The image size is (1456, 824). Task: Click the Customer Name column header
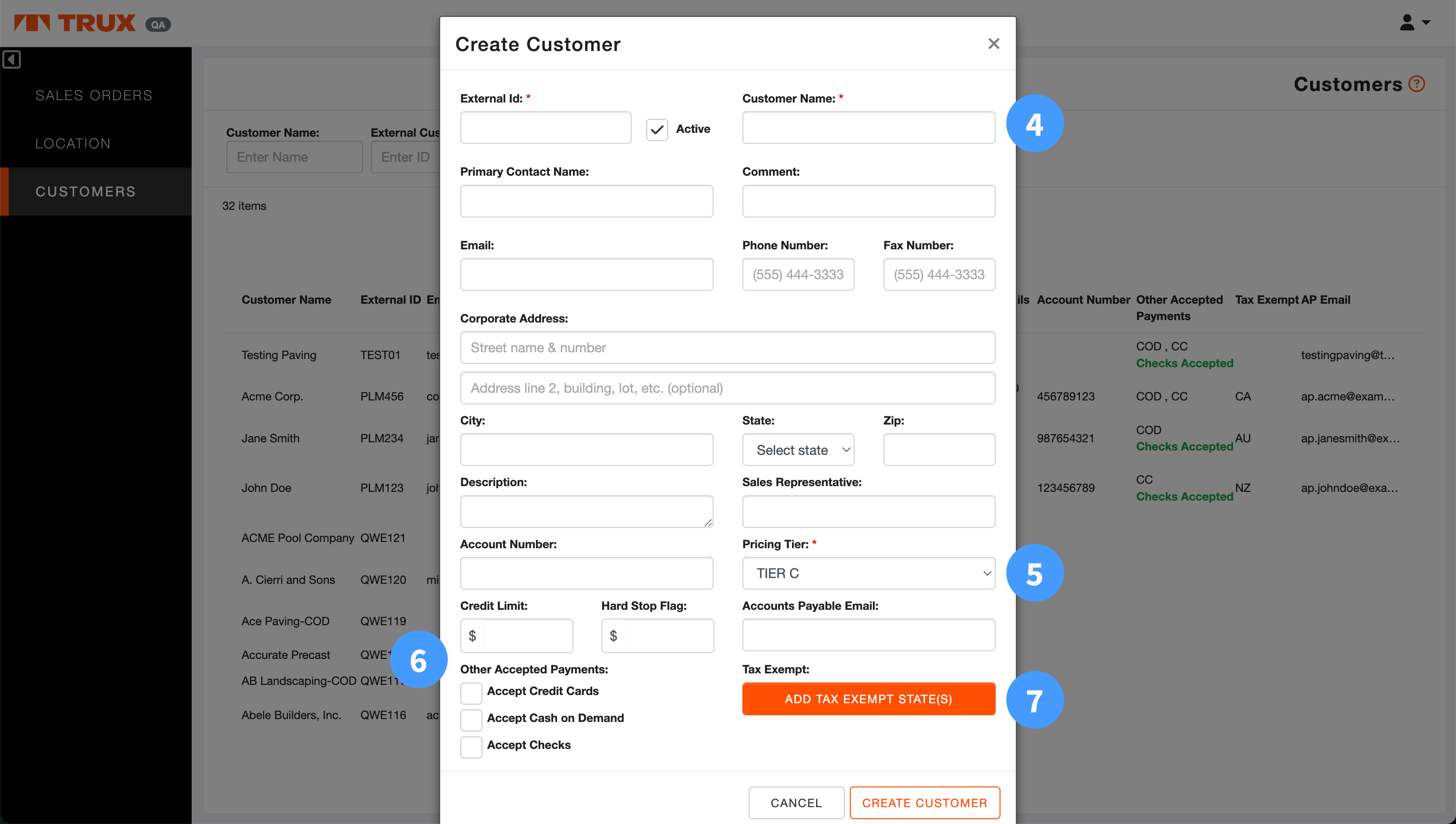286,300
